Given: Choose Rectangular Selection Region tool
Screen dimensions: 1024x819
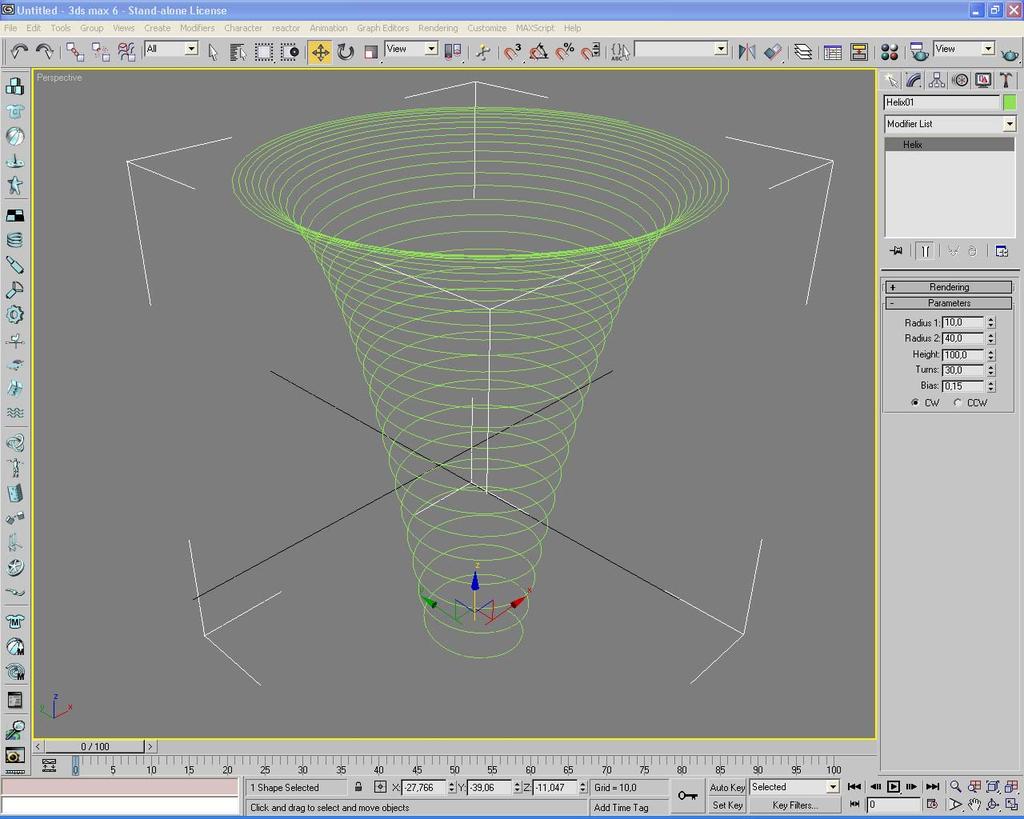Looking at the screenshot, I should tap(264, 52).
